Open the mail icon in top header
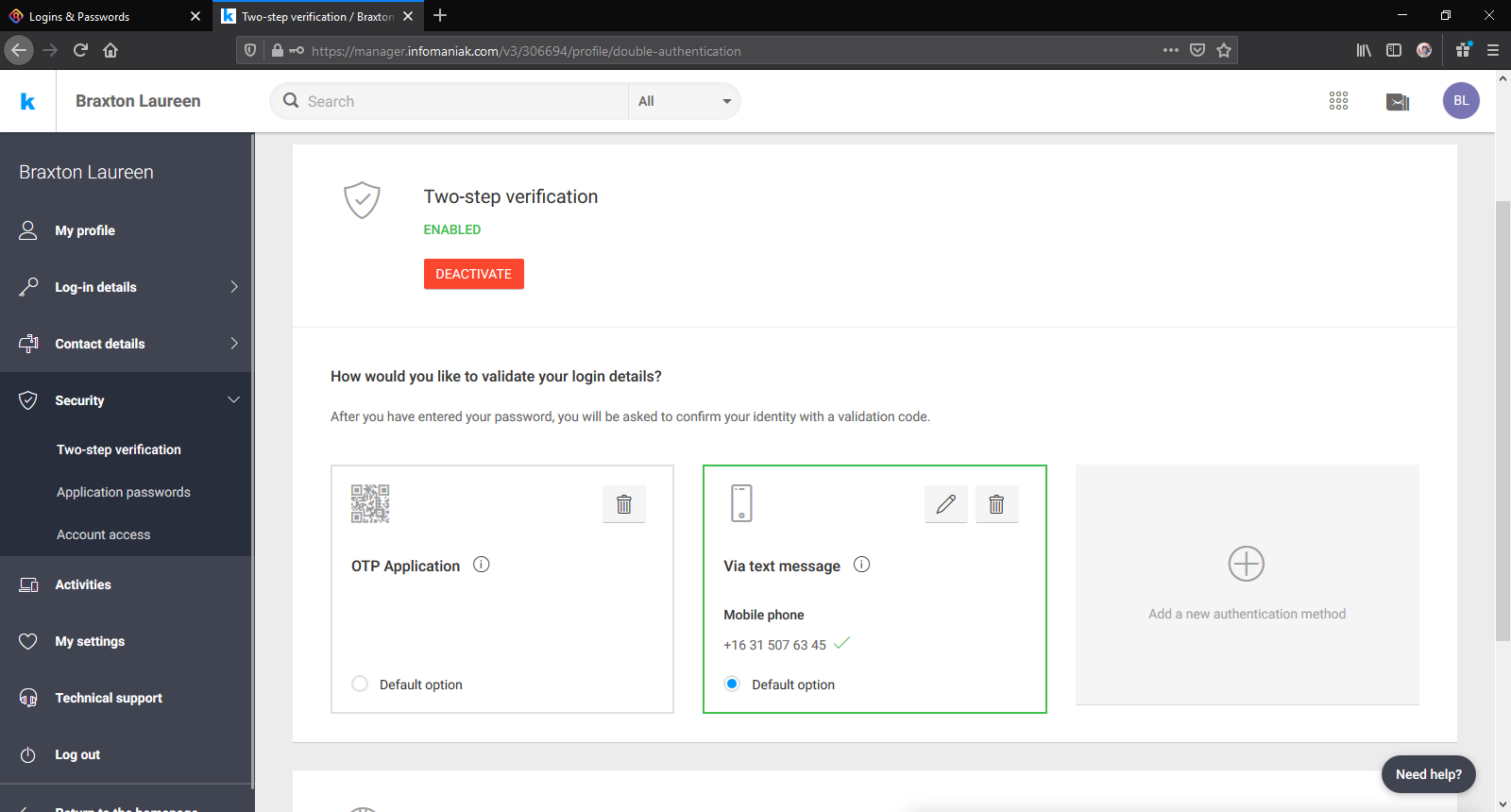 [x=1397, y=102]
